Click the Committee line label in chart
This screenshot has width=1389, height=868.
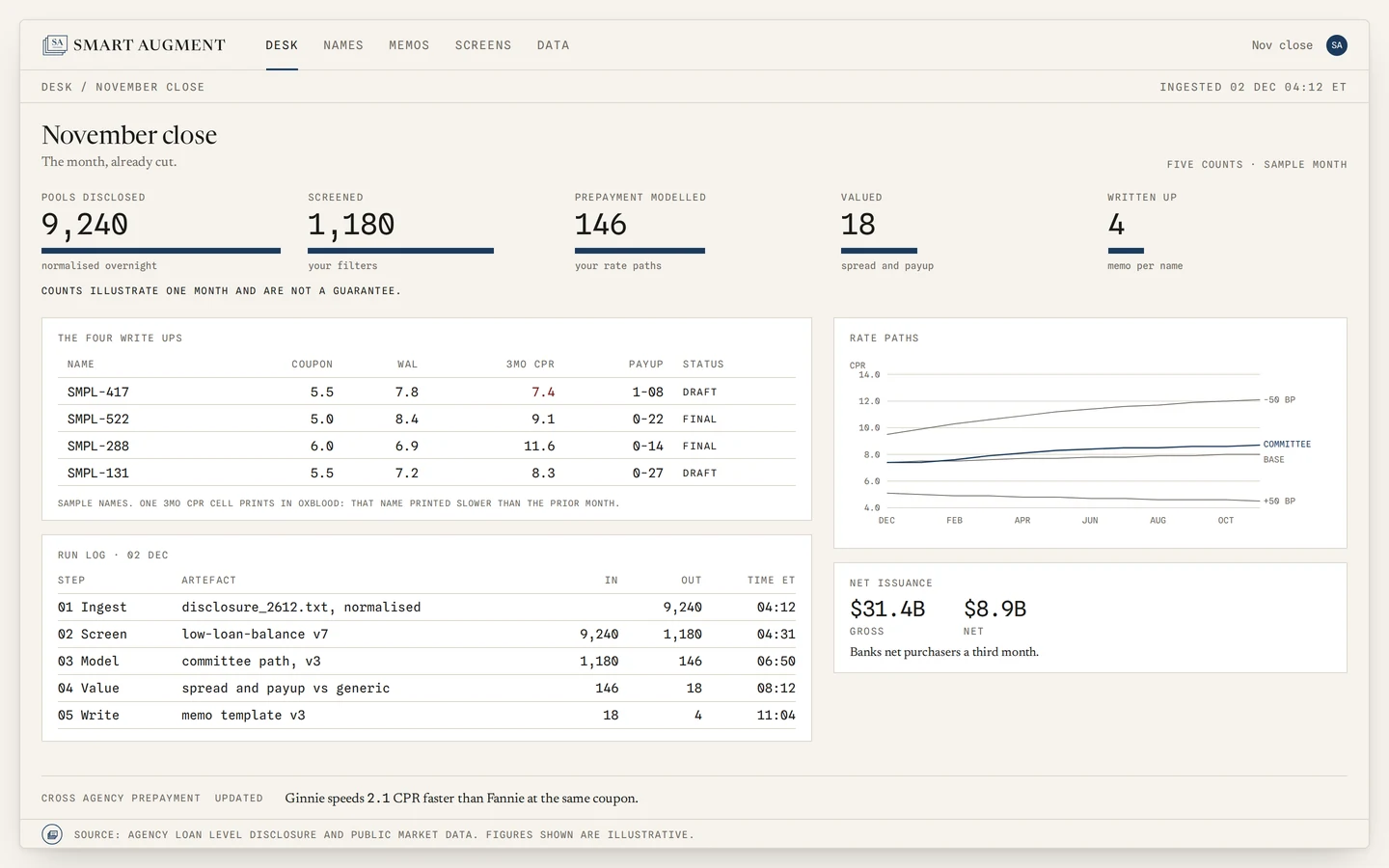tap(1287, 445)
